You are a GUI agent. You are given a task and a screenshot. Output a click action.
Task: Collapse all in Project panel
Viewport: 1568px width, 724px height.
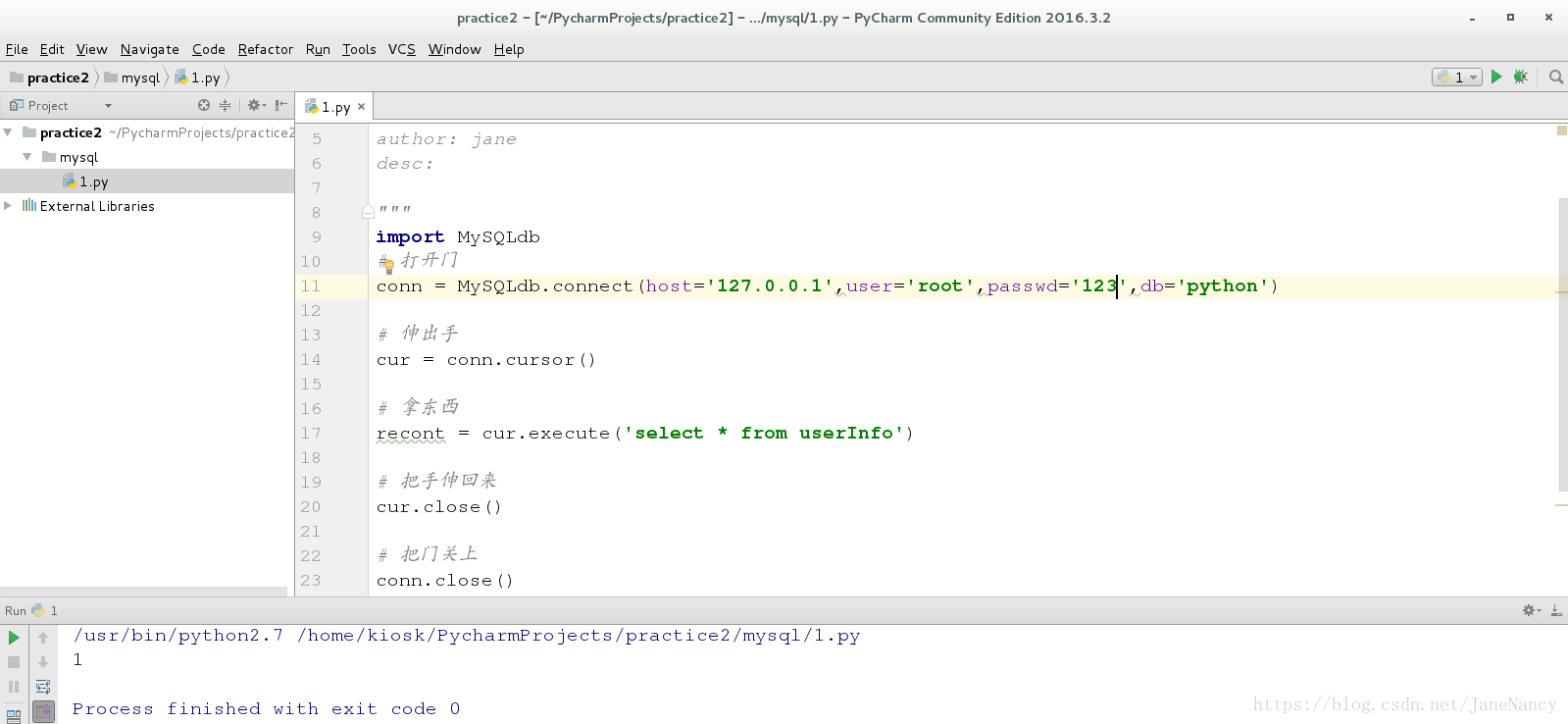[225, 105]
